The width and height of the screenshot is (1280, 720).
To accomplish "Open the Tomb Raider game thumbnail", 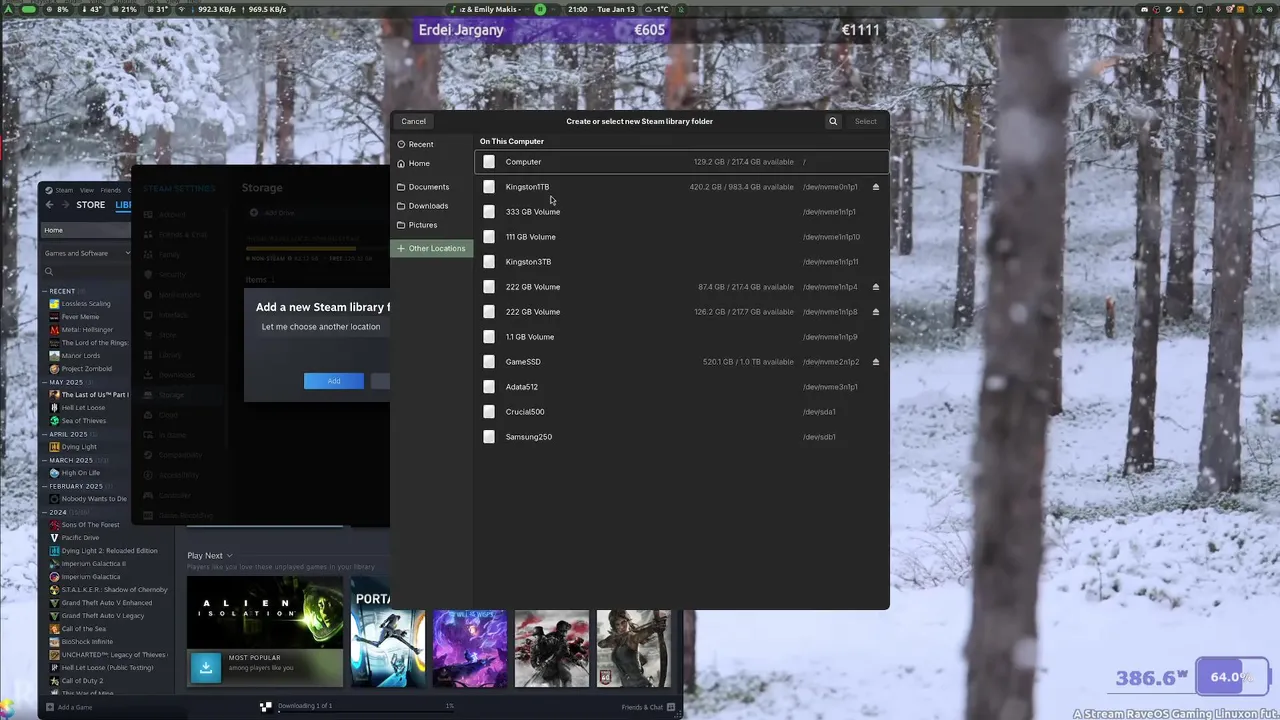I will pos(634,649).
